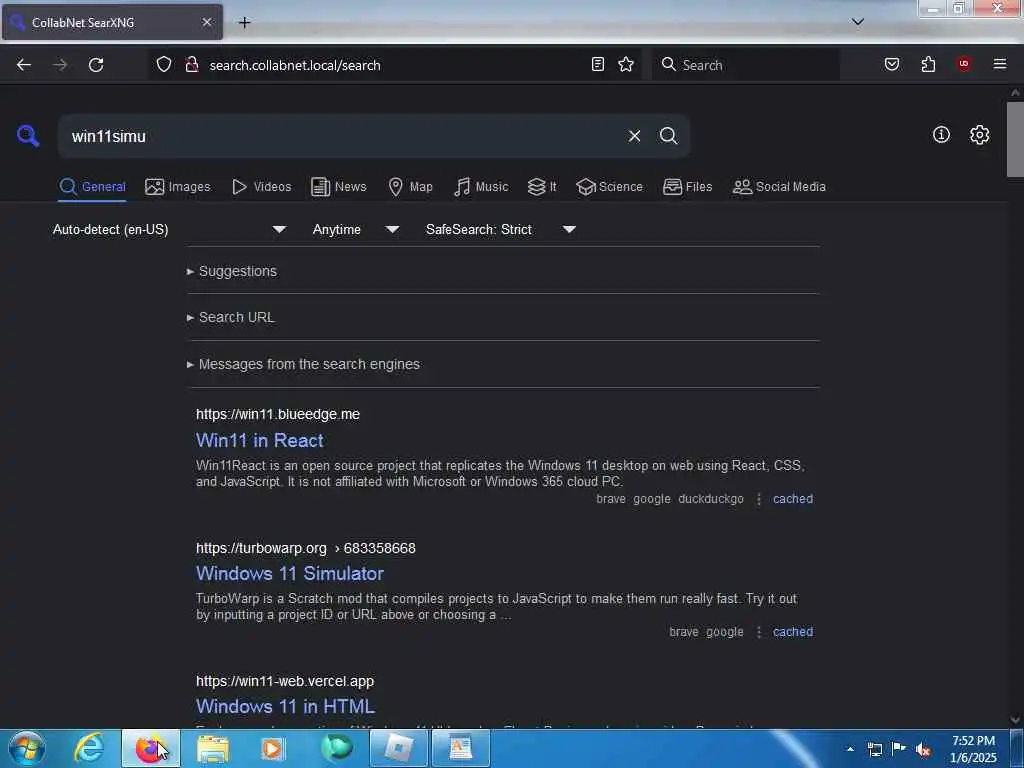This screenshot has width=1024, height=768.
Task: Close the CollabNet SearXNG tab
Action: click(x=207, y=22)
